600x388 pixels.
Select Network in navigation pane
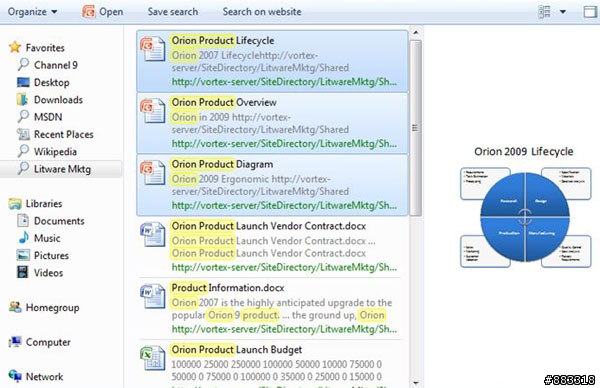(44, 377)
